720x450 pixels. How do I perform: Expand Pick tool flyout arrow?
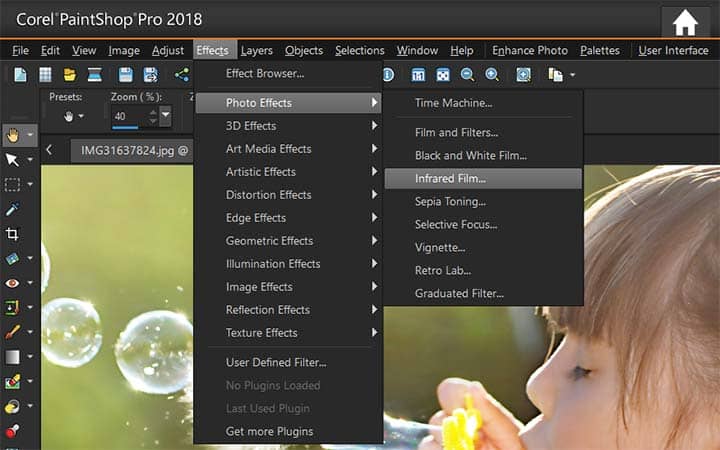pyautogui.click(x=30, y=160)
